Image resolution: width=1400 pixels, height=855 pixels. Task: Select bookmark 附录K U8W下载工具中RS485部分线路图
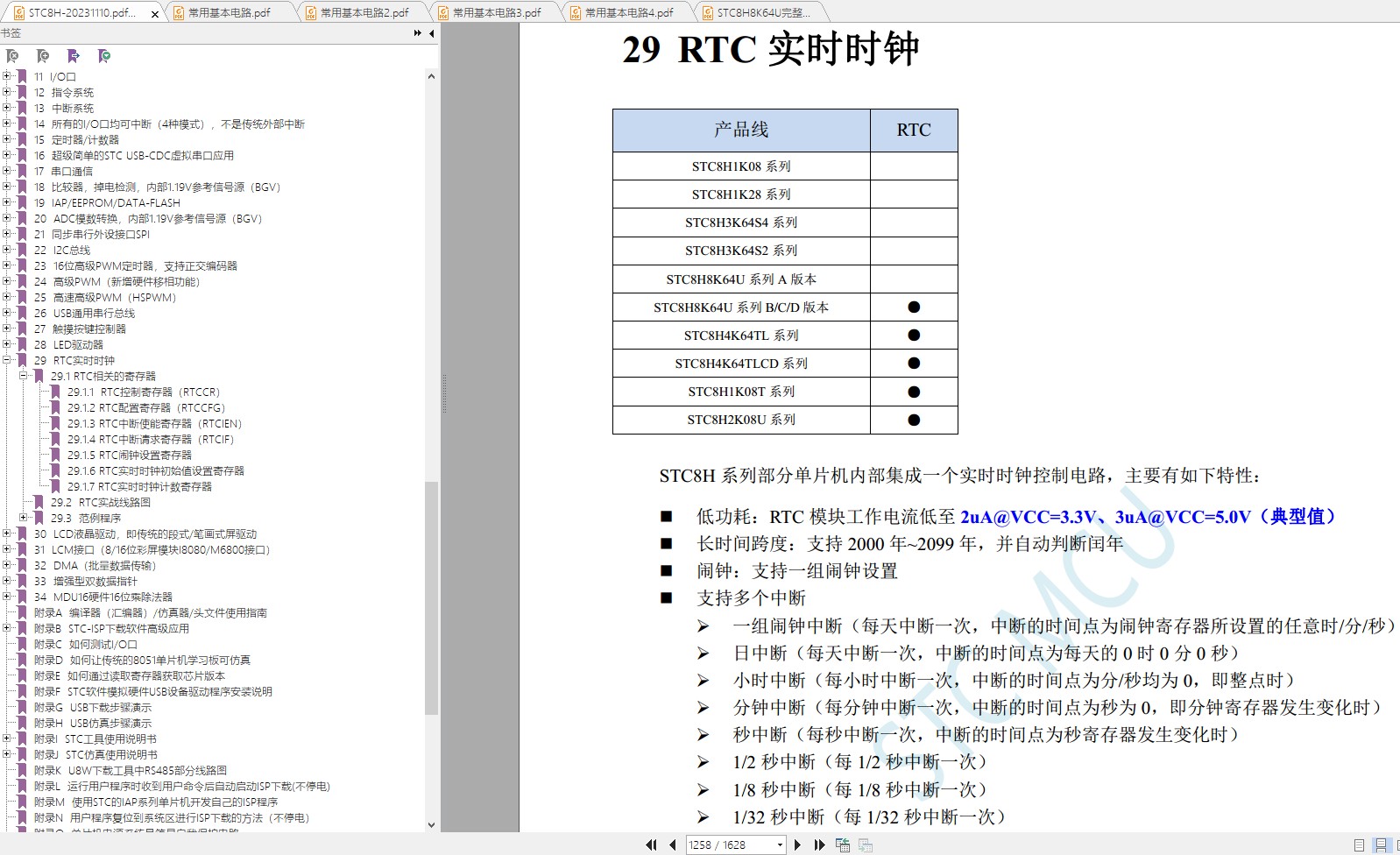[131, 770]
